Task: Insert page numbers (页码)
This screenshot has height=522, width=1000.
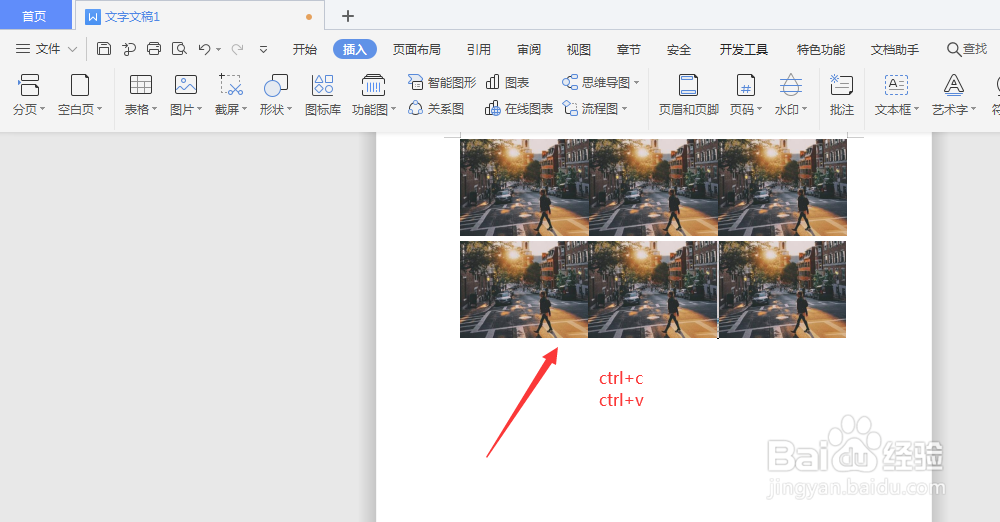Action: click(746, 94)
